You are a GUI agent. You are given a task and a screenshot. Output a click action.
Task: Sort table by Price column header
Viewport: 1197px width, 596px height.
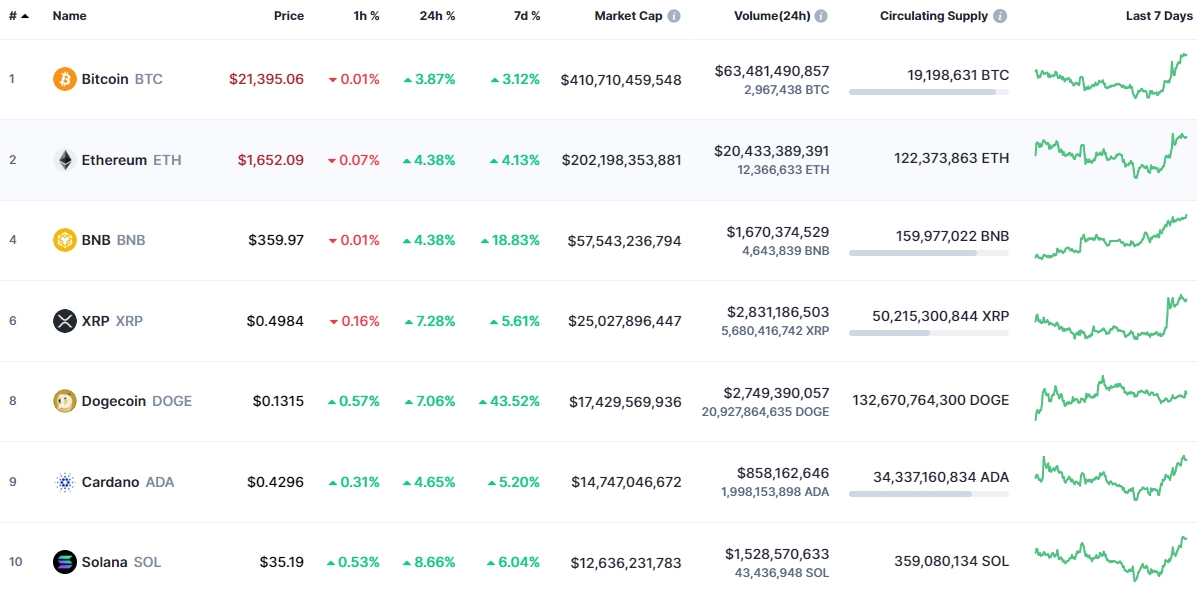289,16
